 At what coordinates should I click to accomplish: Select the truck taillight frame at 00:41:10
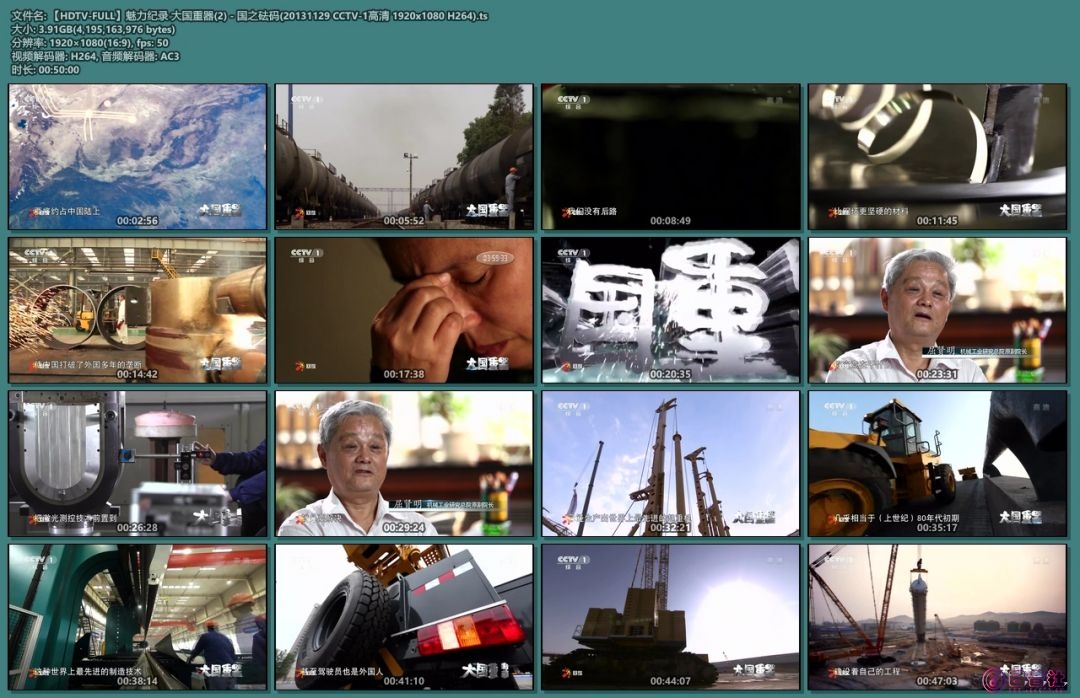pyautogui.click(x=404, y=617)
